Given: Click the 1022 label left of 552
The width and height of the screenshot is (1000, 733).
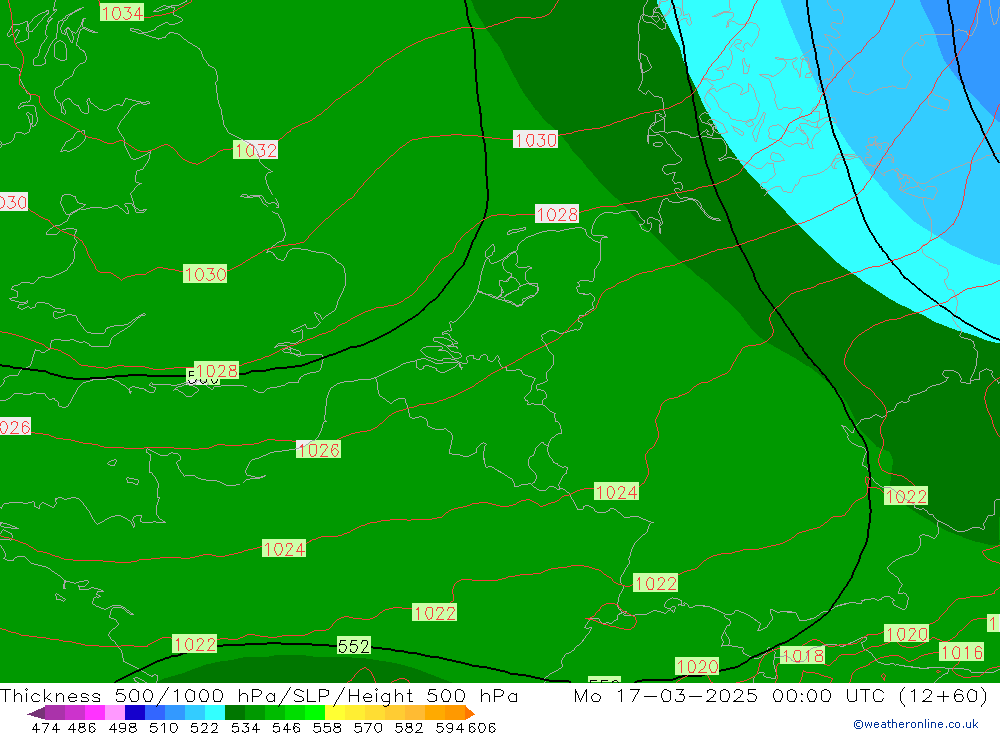Looking at the screenshot, I should click(x=195, y=644).
